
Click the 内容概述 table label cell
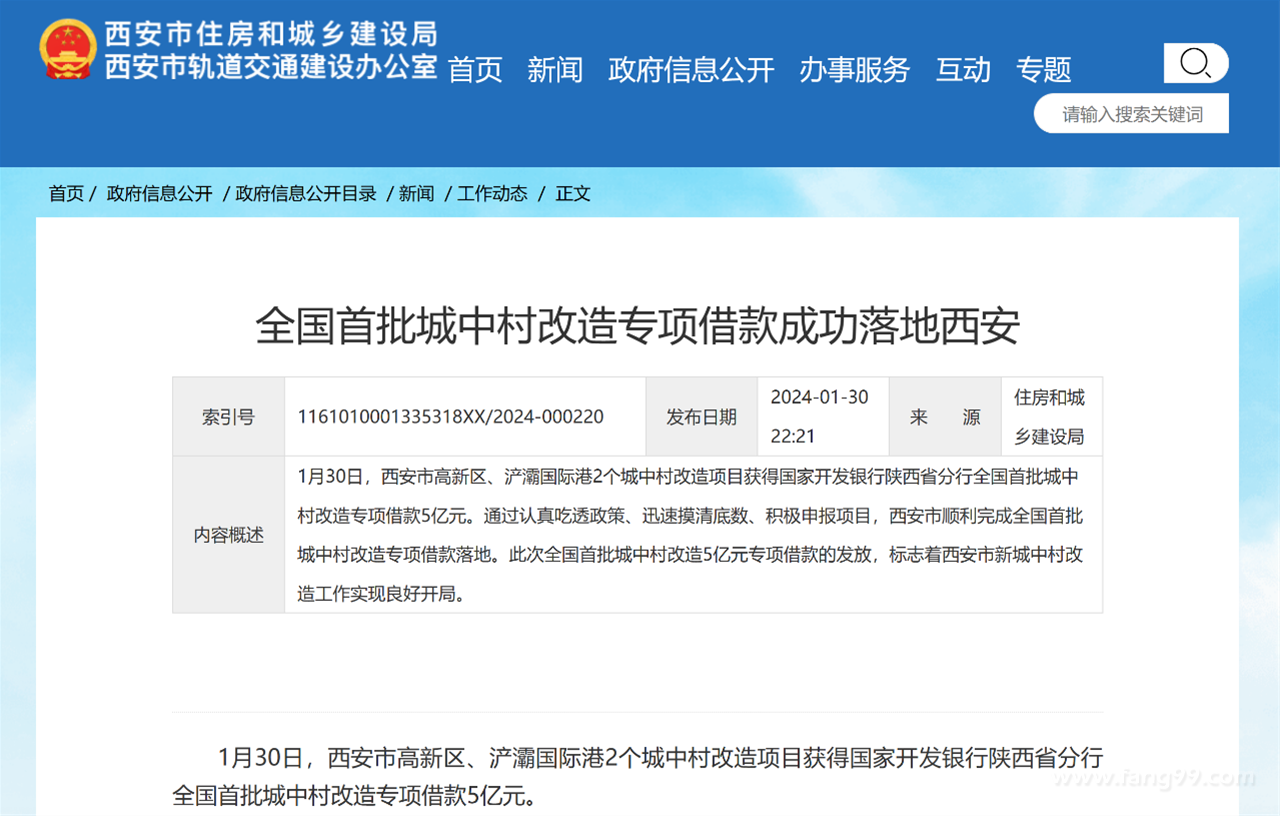pos(228,535)
